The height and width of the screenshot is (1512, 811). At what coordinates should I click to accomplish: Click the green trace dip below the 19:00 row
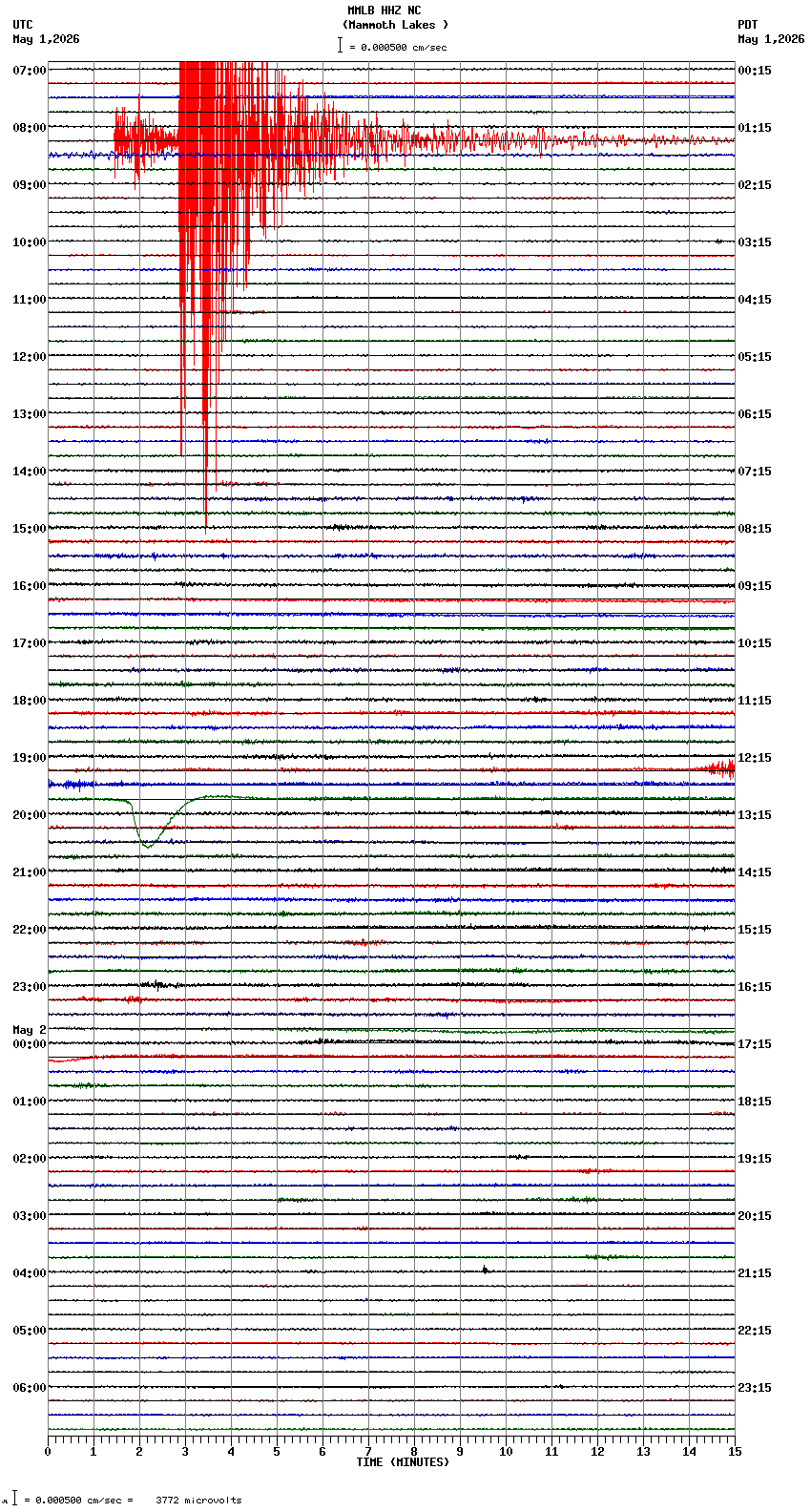click(x=148, y=823)
